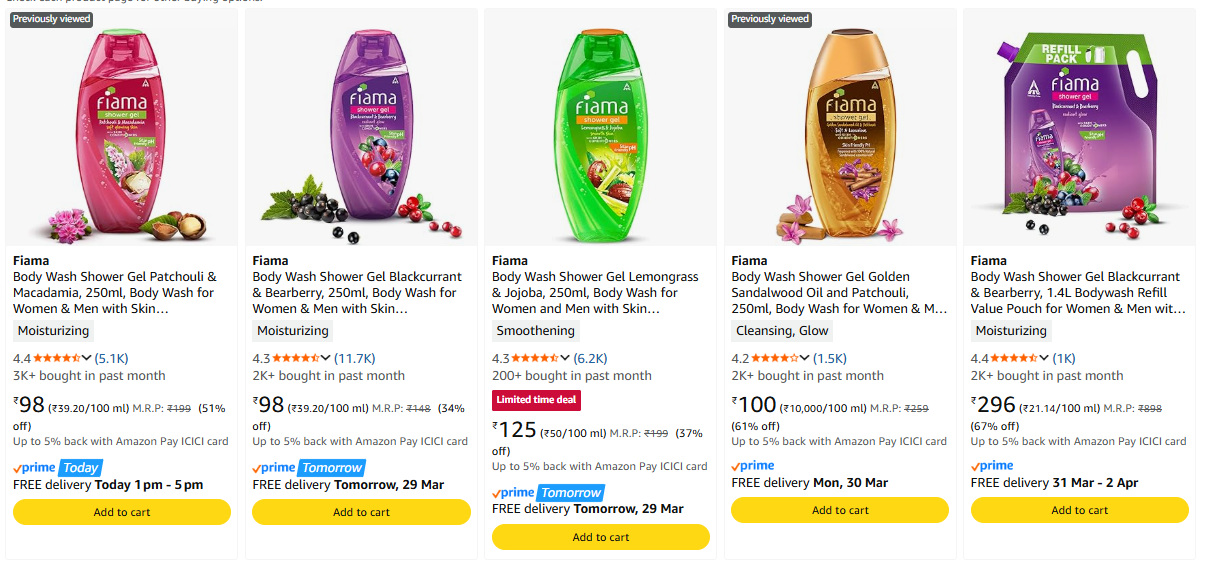Click the Prime logo on Refill Pouch listing
This screenshot has width=1229, height=563.
(992, 465)
